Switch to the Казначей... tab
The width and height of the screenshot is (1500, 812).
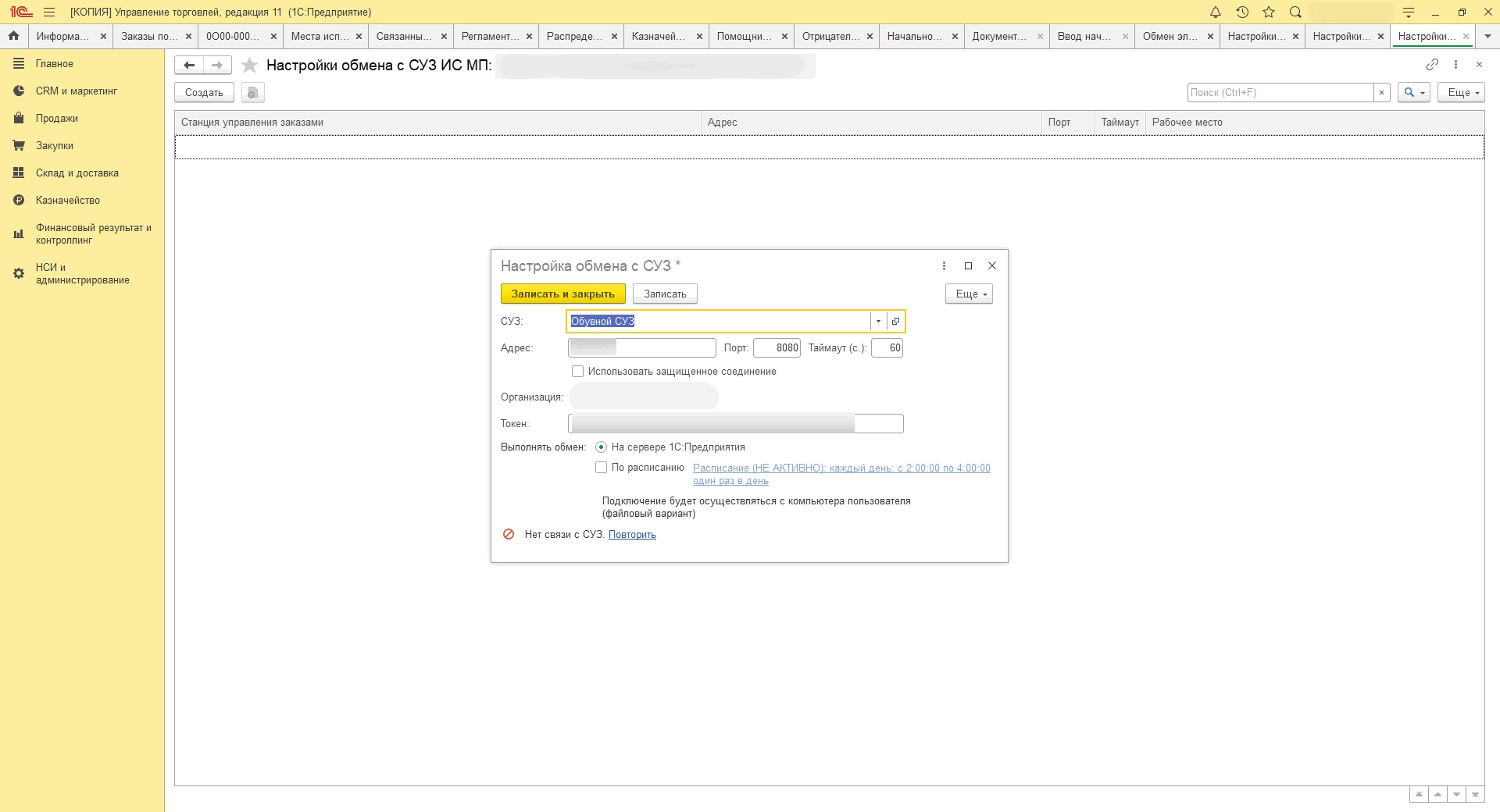(x=660, y=36)
